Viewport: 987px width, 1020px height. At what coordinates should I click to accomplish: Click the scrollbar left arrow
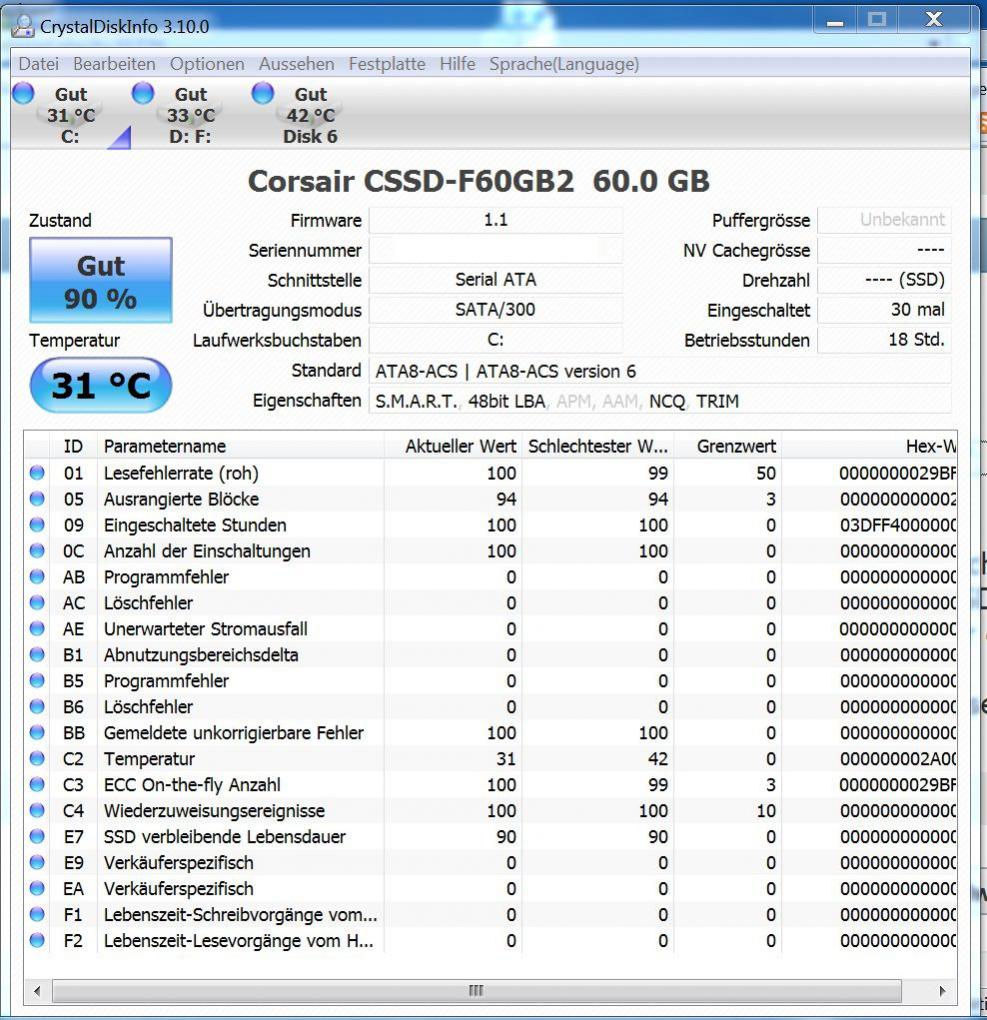tap(37, 991)
